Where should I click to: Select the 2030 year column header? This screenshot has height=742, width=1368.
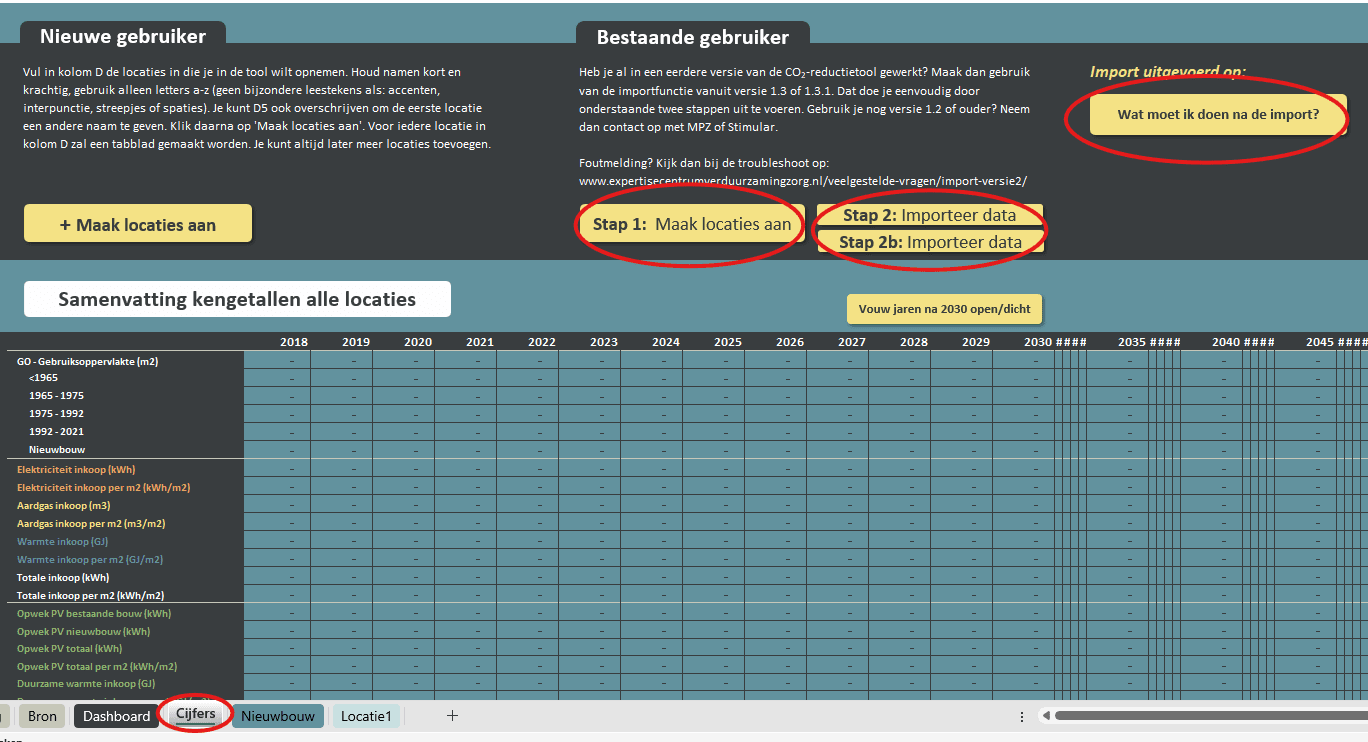pyautogui.click(x=1038, y=342)
